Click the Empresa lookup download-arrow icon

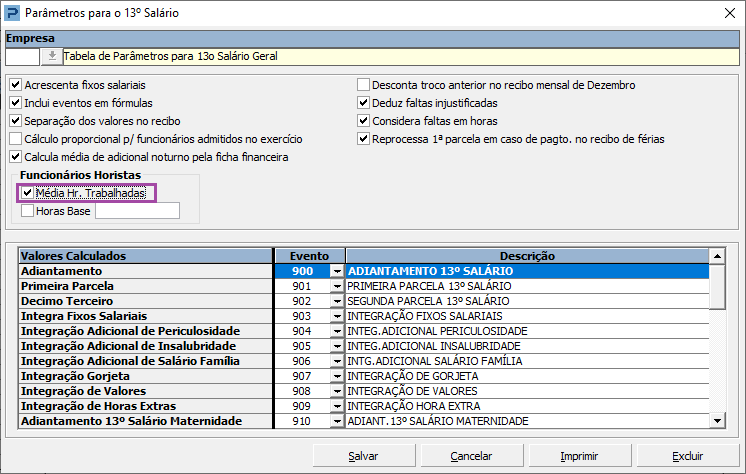[51, 56]
